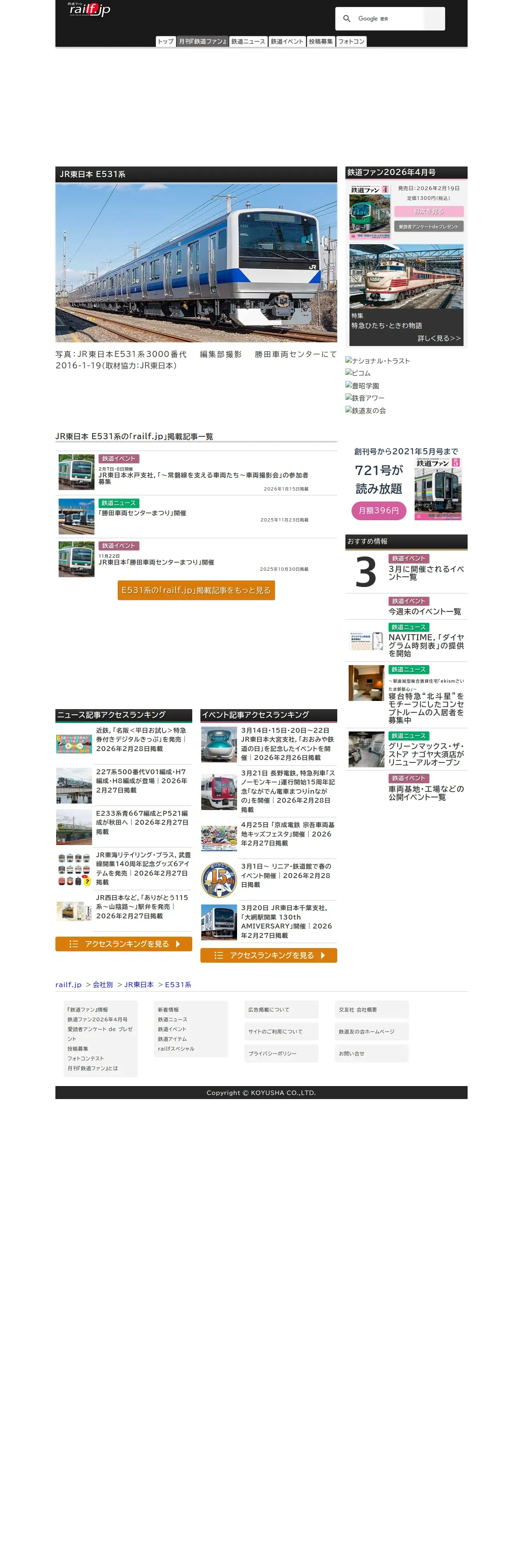Click 会社別 breadcrumb link
This screenshot has height=1568, width=523.
pos(102,984)
